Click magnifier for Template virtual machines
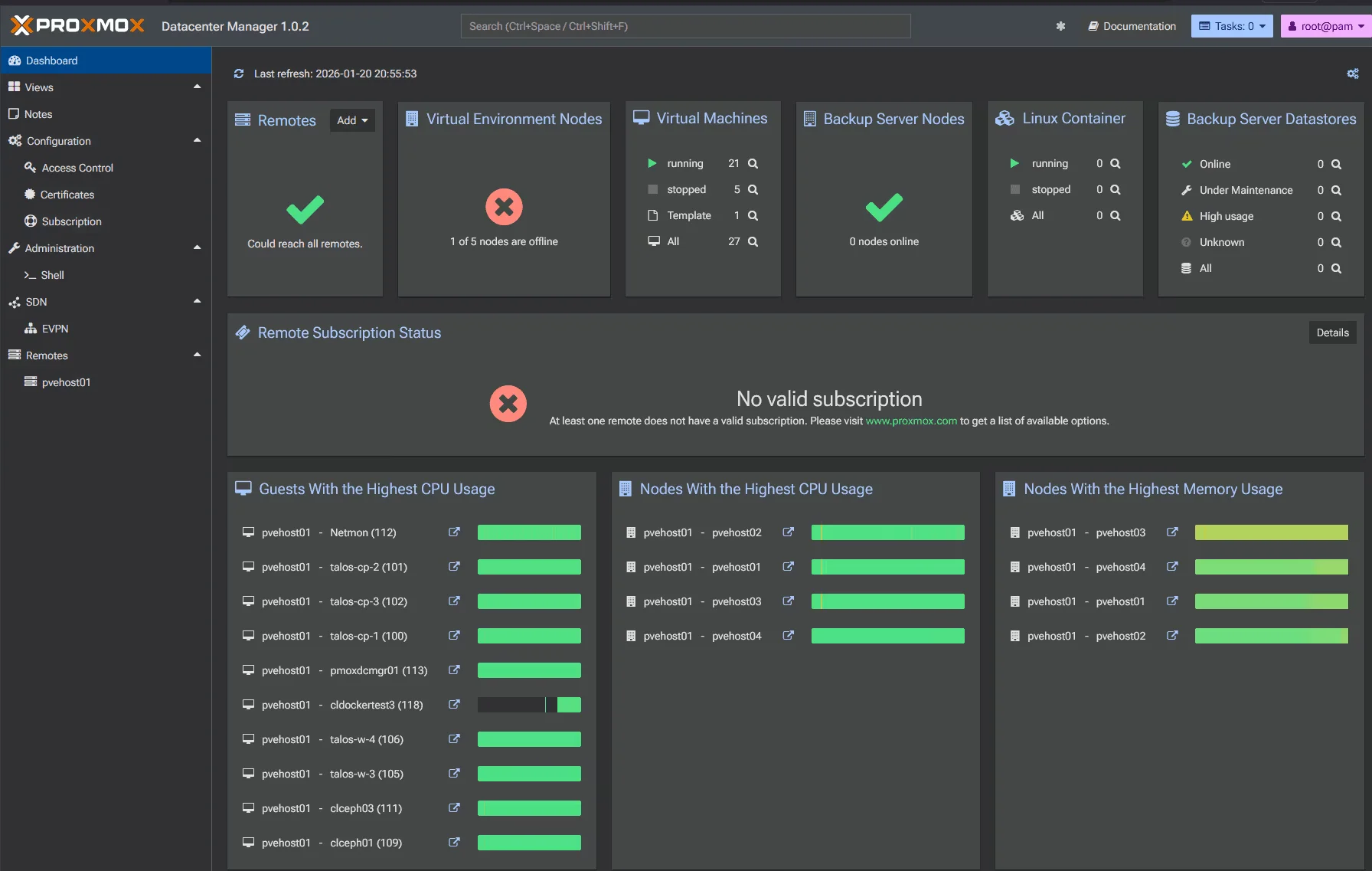 tap(753, 215)
